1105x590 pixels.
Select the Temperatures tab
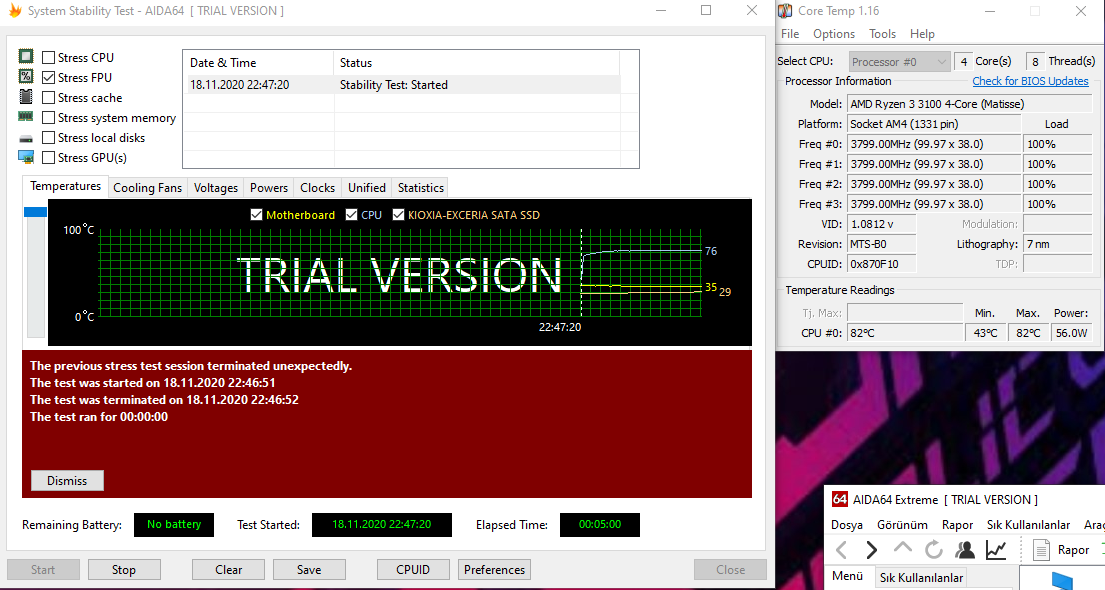point(66,186)
